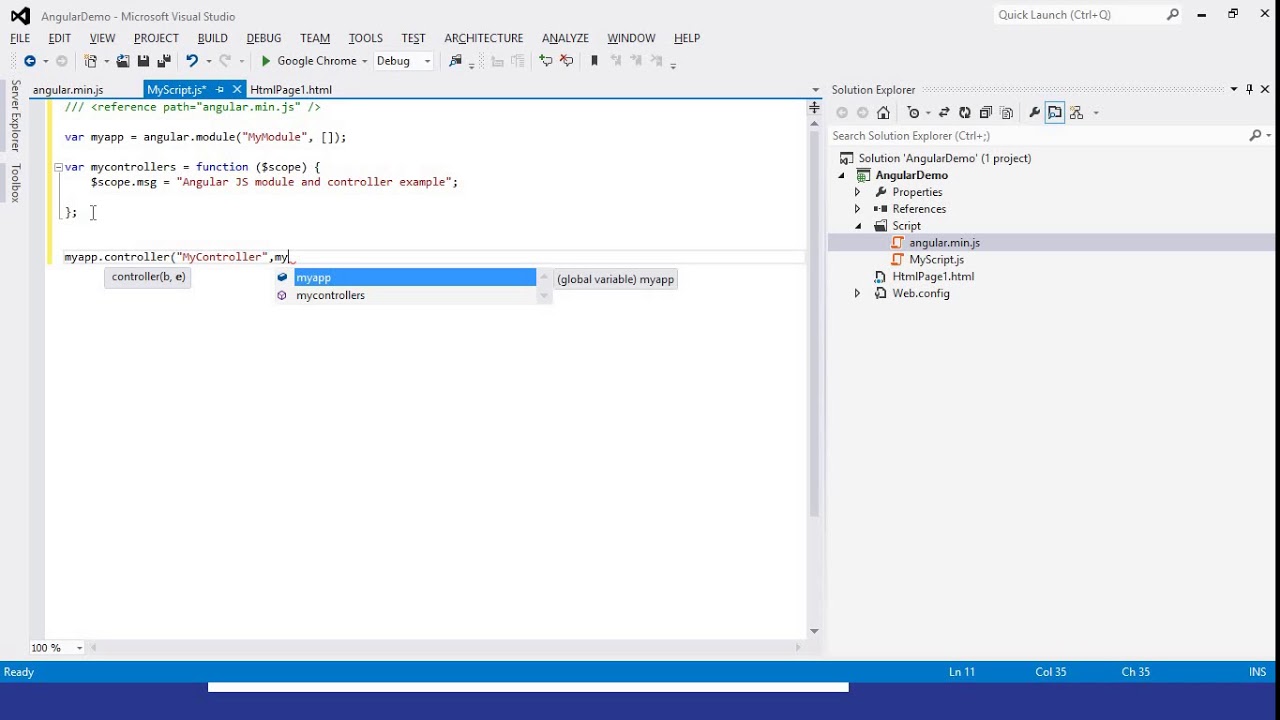Open the Server Explorer side tab
This screenshot has width=1280, height=720.
[x=15, y=116]
